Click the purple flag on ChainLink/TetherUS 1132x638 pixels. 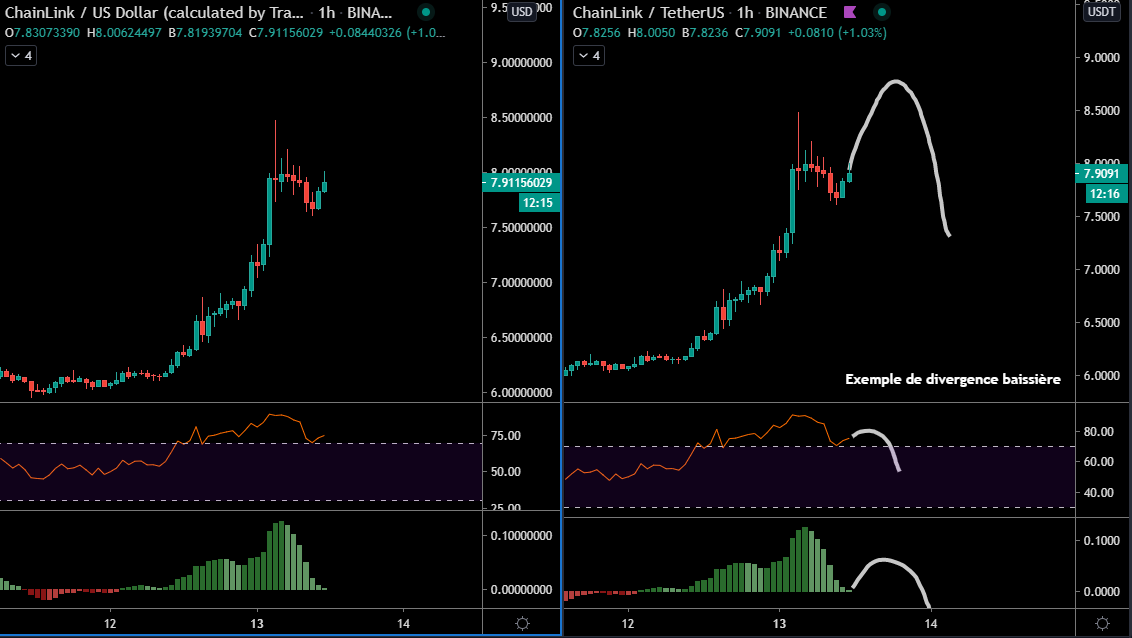[x=849, y=13]
